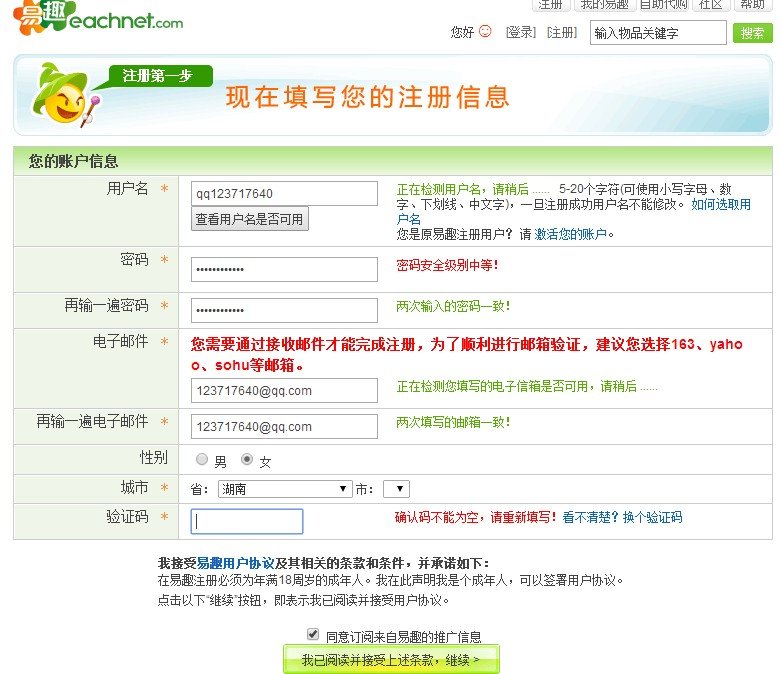Click the green 搜索 search button
This screenshot has width=780, height=674.
point(752,33)
